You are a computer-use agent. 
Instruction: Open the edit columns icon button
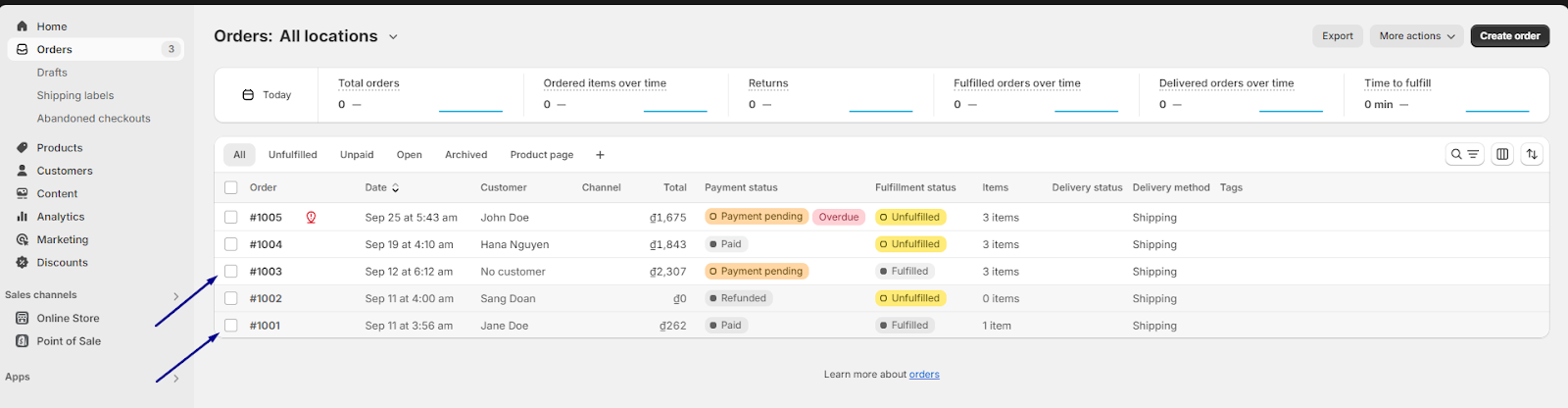(x=1502, y=154)
